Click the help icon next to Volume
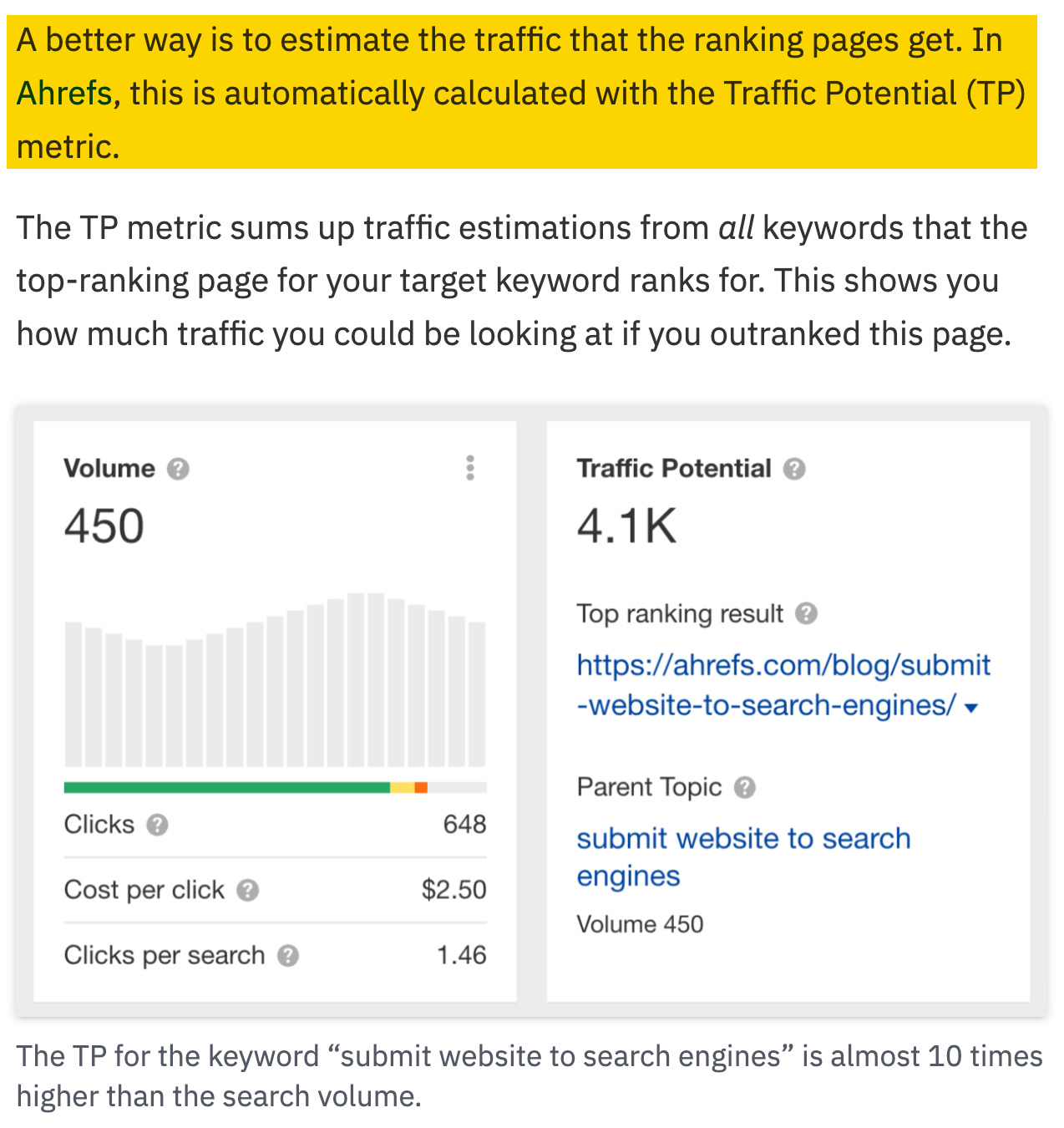1064x1128 pixels. click(x=176, y=469)
